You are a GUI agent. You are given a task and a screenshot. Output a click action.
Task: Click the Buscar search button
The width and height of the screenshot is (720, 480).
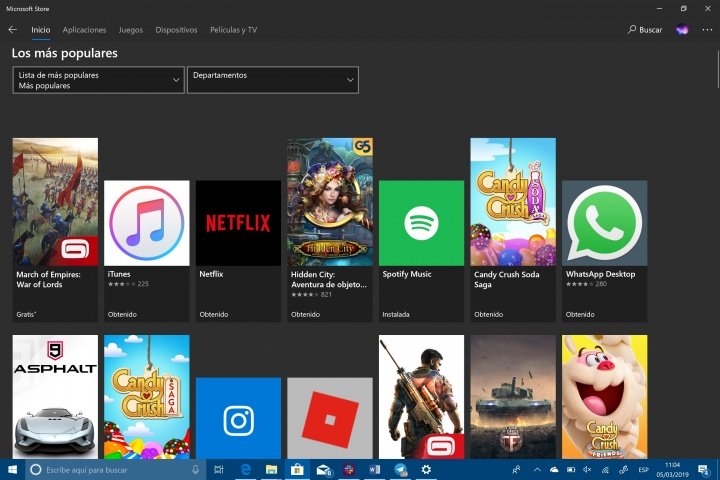(x=645, y=30)
